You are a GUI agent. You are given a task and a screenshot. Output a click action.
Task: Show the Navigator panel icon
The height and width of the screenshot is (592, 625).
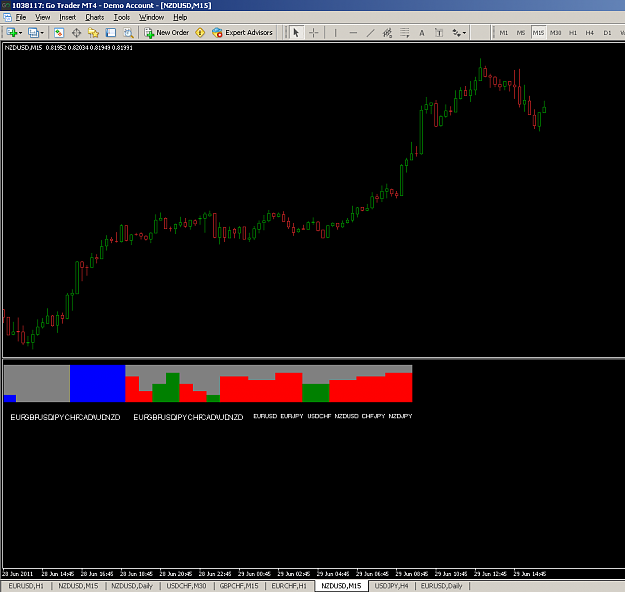(x=93, y=33)
